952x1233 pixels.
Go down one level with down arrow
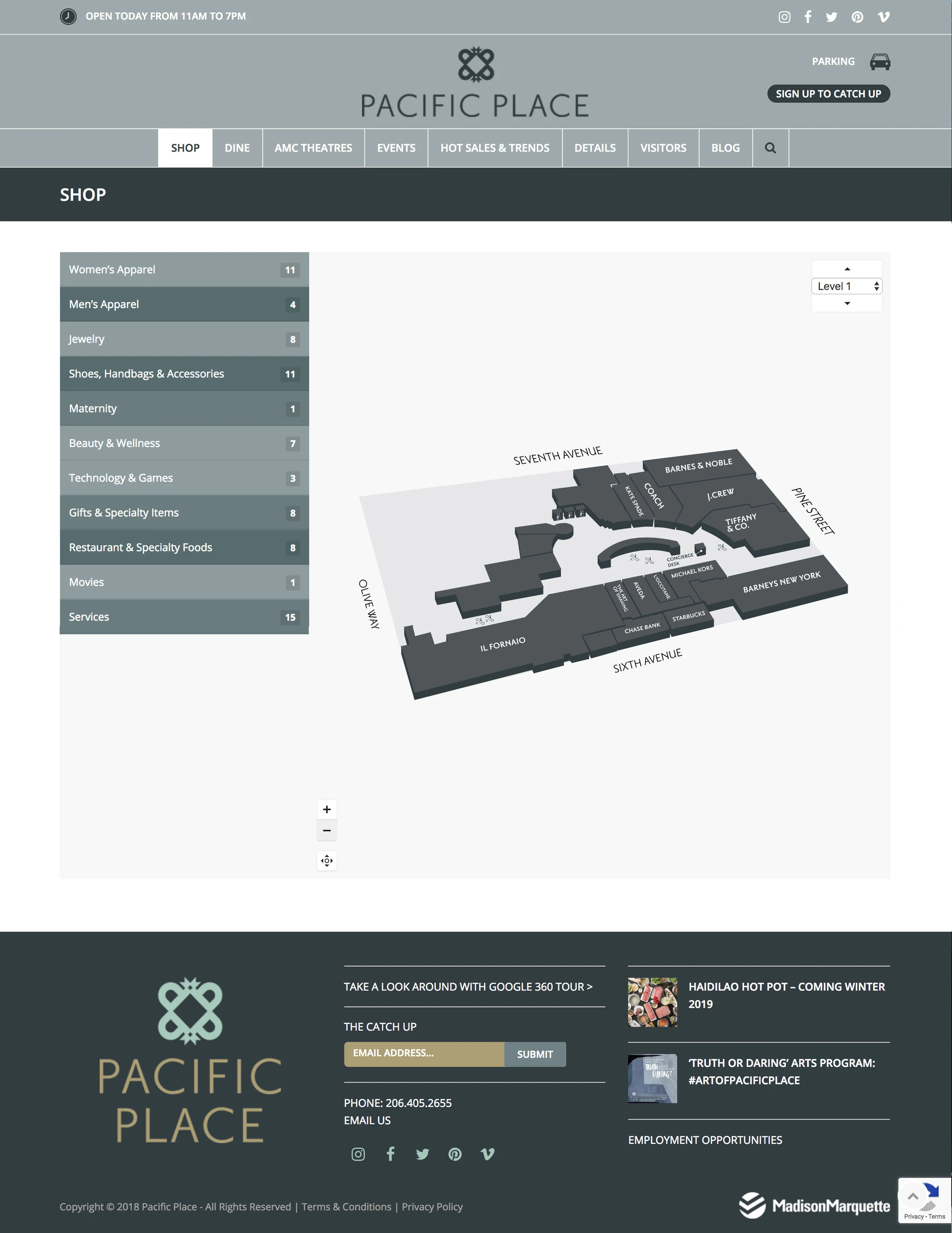coord(847,303)
